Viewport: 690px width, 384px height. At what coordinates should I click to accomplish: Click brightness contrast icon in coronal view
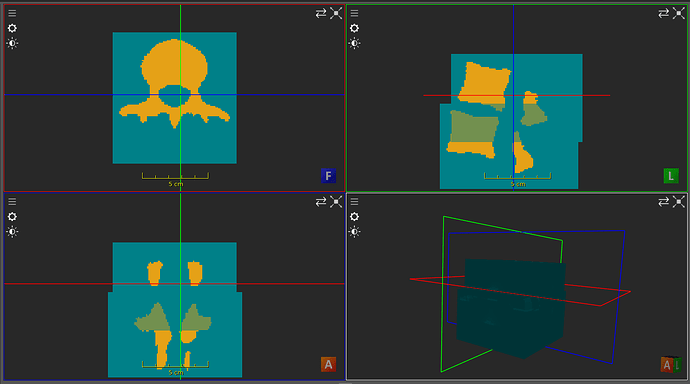tap(12, 231)
